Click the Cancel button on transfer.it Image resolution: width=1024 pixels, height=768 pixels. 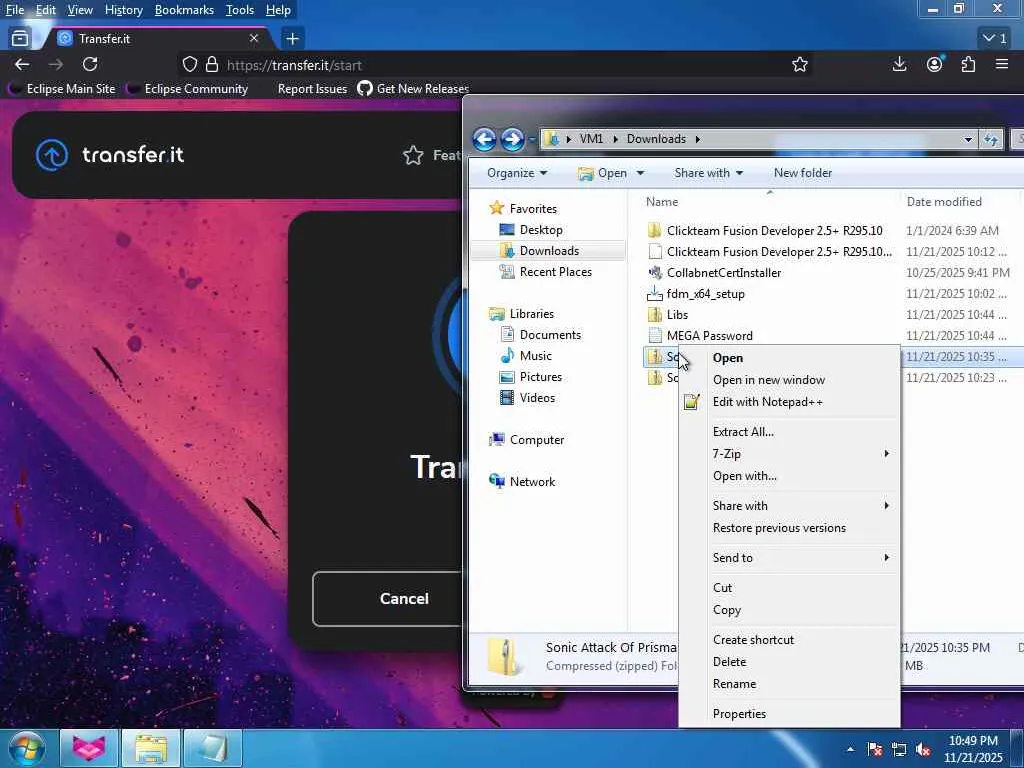[x=404, y=599]
